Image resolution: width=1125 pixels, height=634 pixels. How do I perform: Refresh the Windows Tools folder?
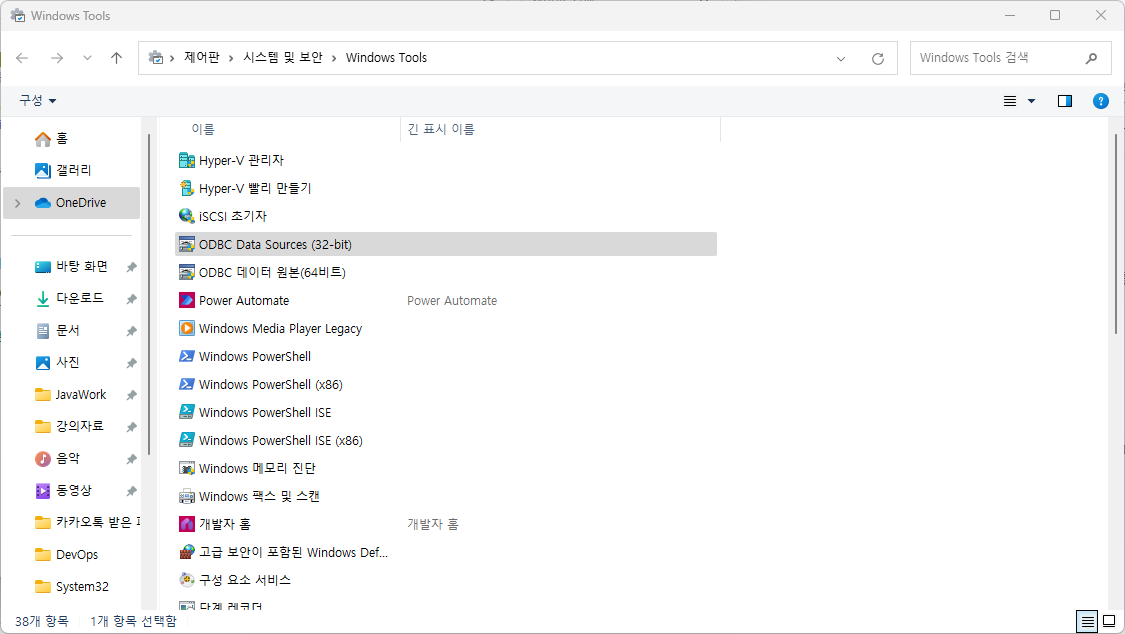click(877, 59)
